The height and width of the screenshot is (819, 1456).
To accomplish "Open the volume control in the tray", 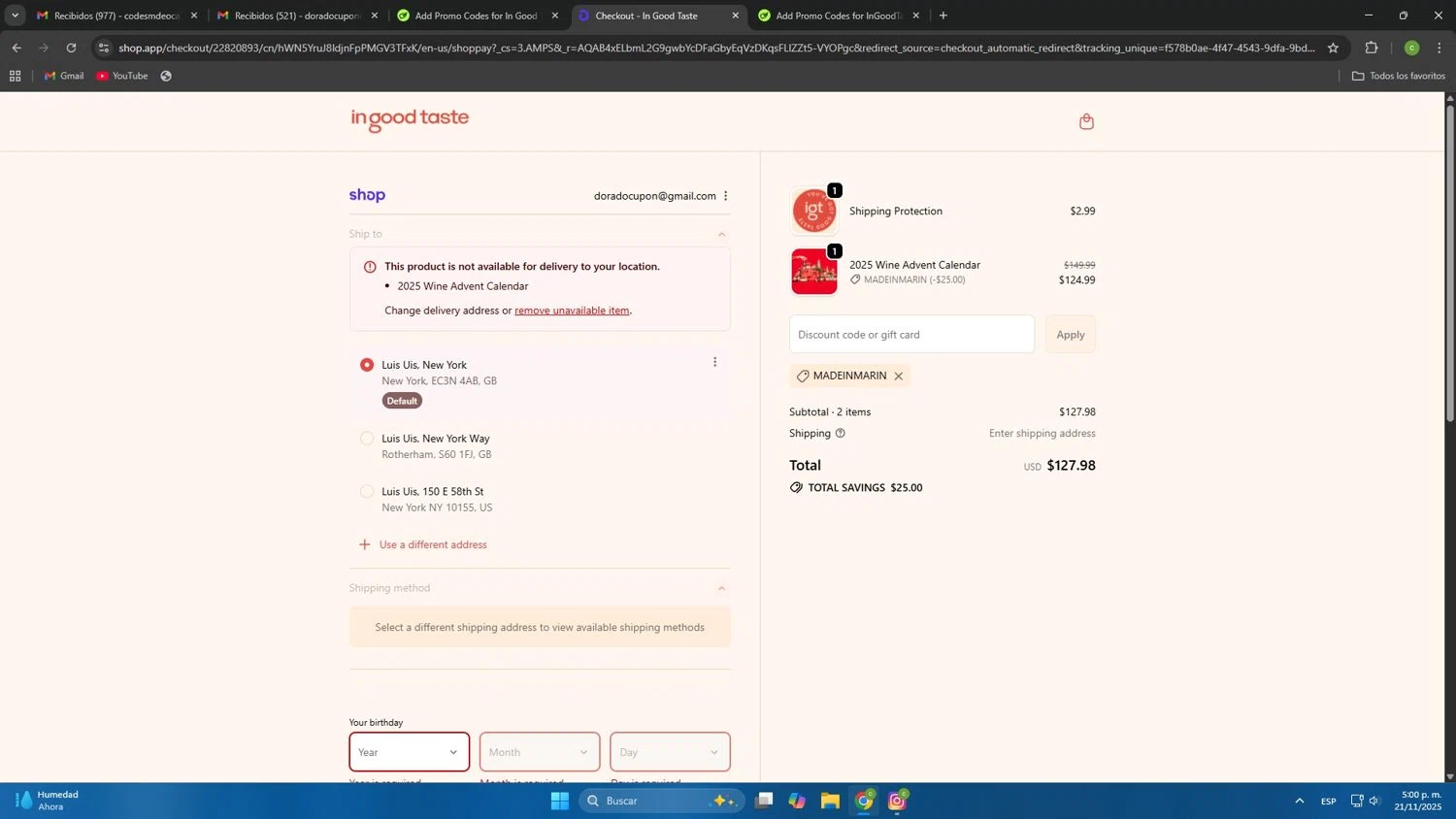I will (1374, 801).
